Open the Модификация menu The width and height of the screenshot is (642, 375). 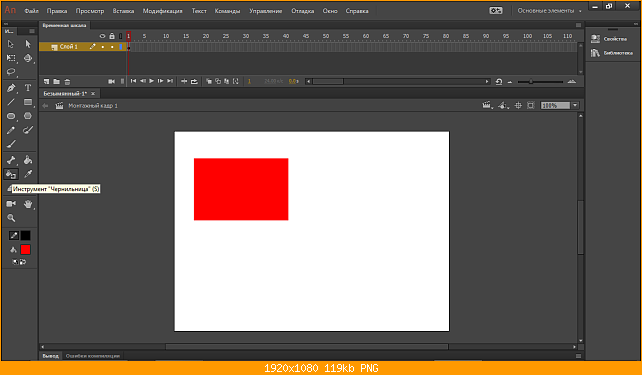click(x=163, y=11)
